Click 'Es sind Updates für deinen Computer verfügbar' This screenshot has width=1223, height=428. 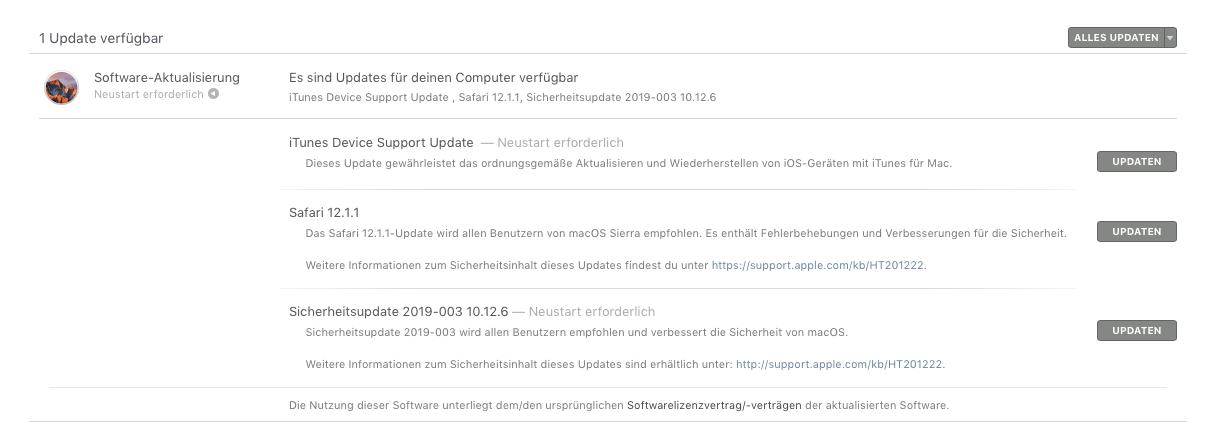tap(433, 77)
